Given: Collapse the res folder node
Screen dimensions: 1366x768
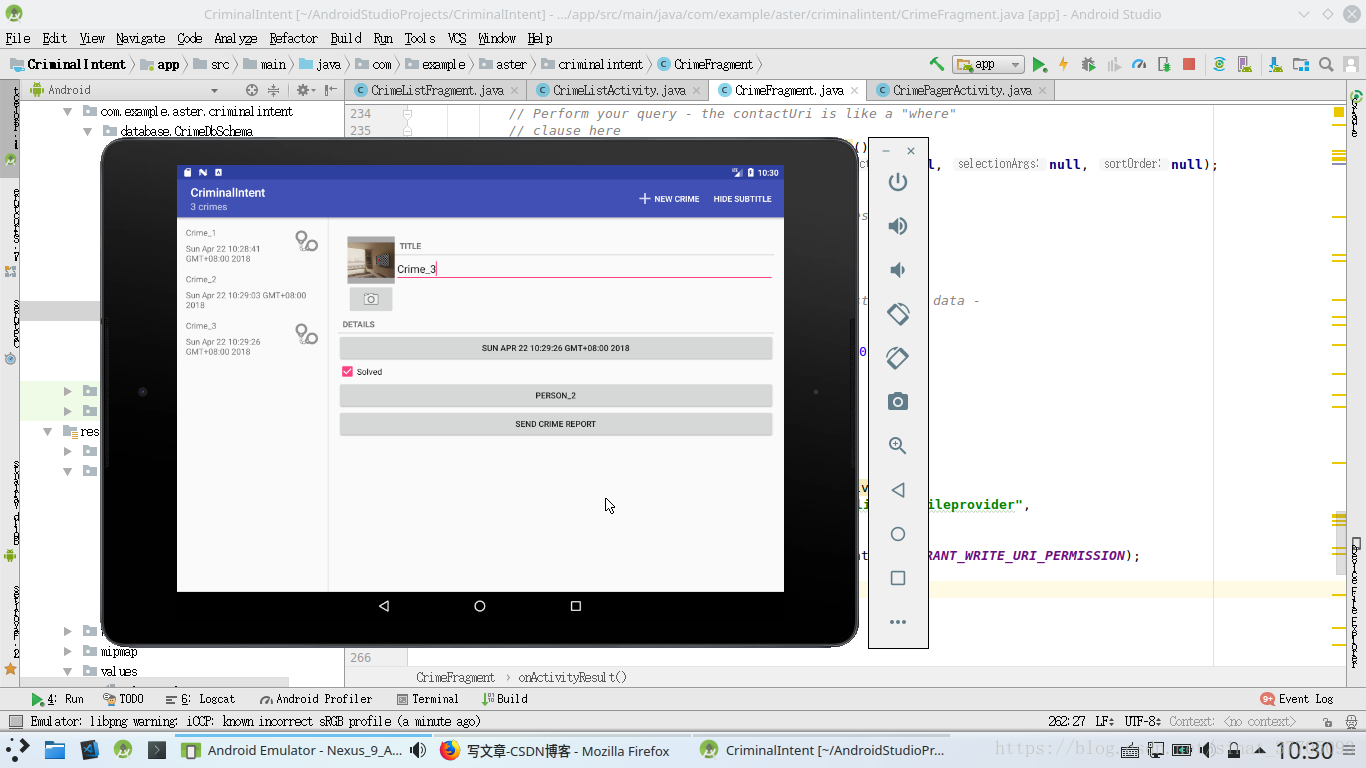Looking at the screenshot, I should click(x=48, y=432).
